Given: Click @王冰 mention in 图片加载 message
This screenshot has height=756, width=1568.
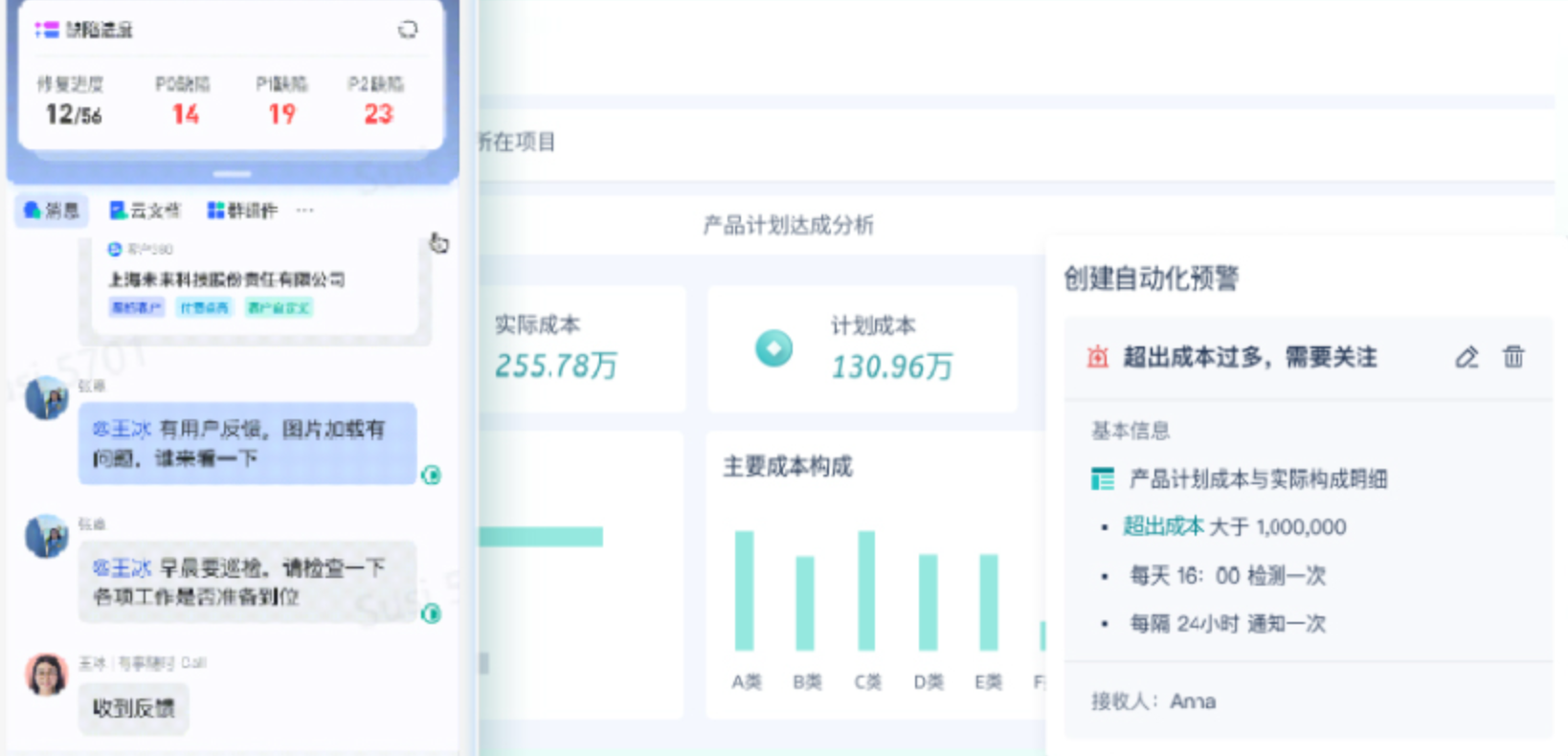Looking at the screenshot, I should click(x=122, y=429).
